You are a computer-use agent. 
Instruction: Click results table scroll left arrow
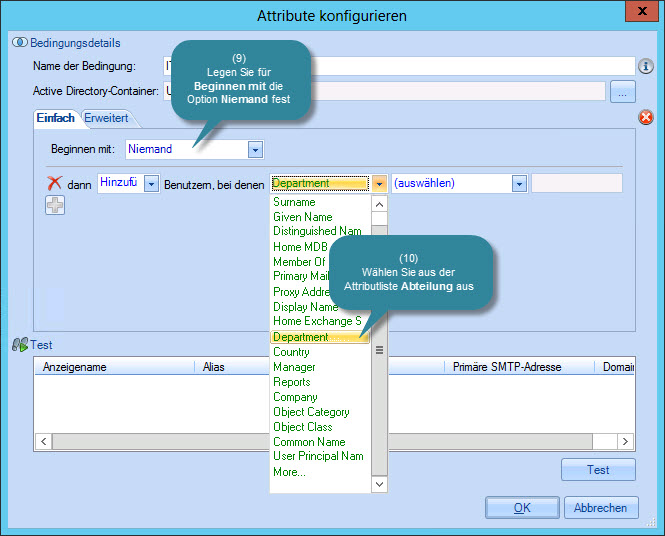44,441
